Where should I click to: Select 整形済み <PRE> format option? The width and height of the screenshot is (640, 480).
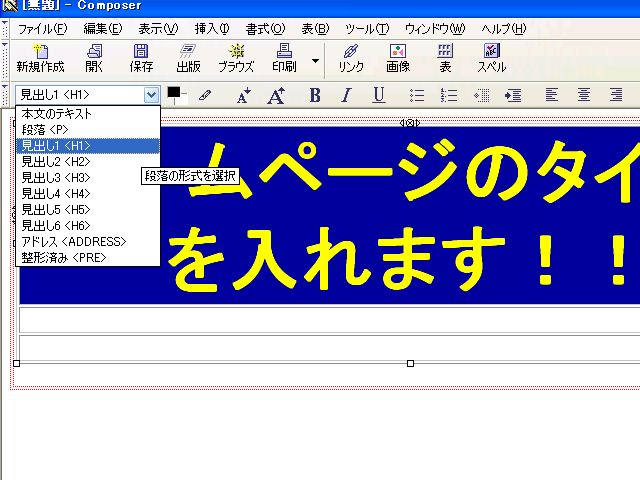point(88,258)
